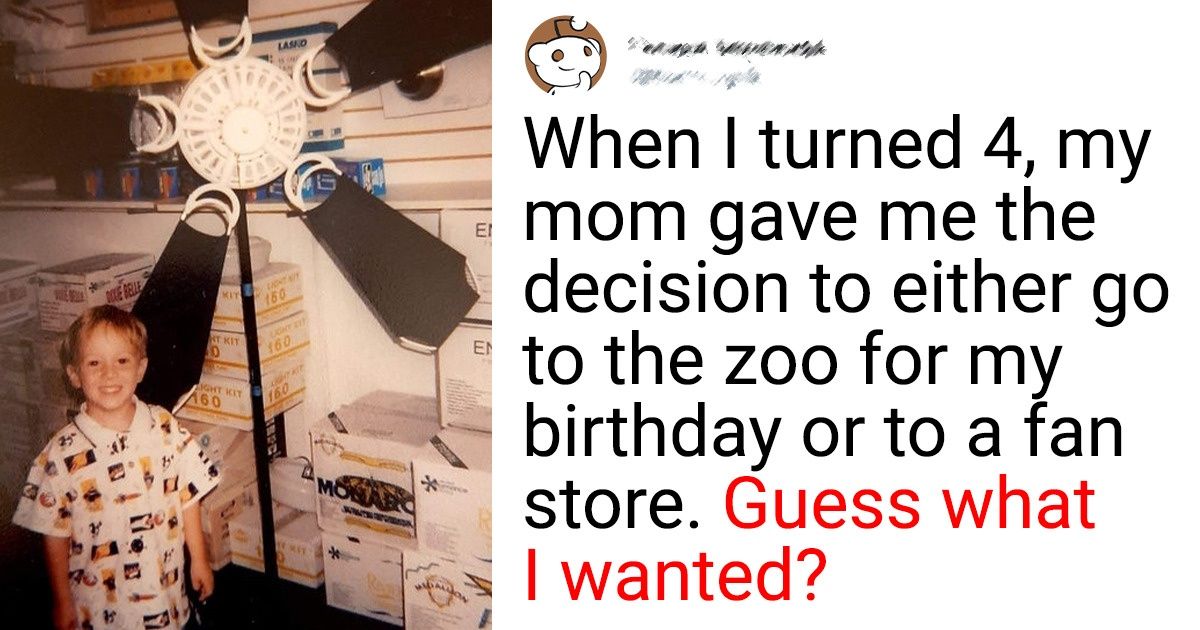
Task: Click the Reddit Snoo avatar icon
Action: pos(565,55)
